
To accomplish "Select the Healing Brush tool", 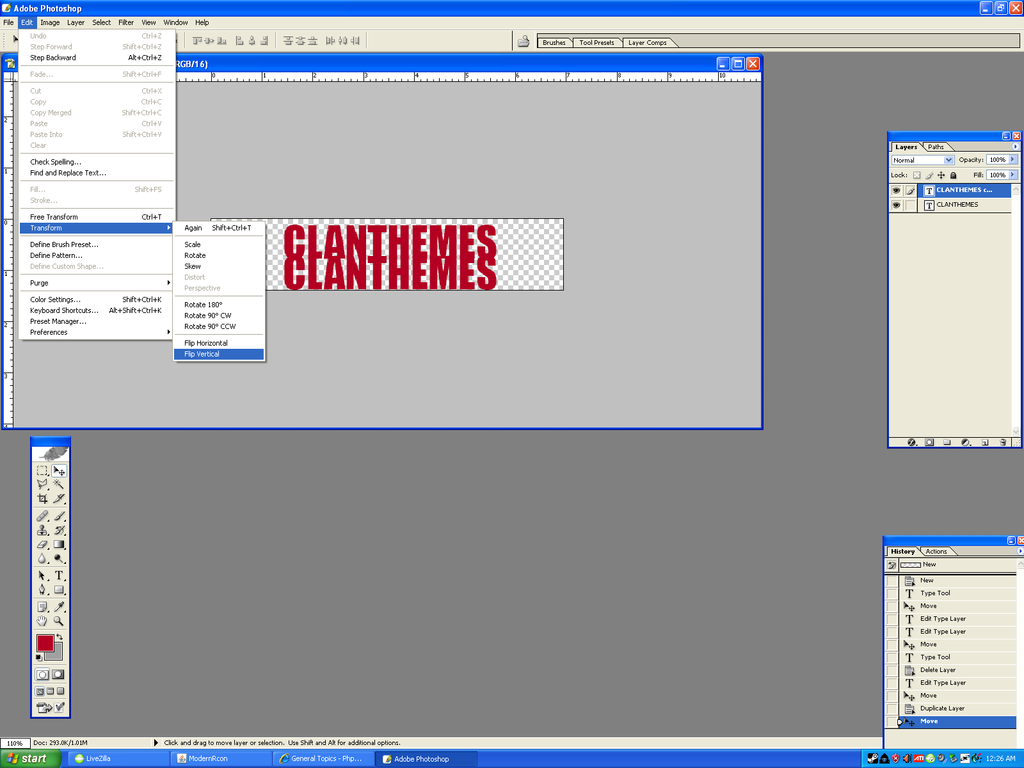I will pos(42,516).
